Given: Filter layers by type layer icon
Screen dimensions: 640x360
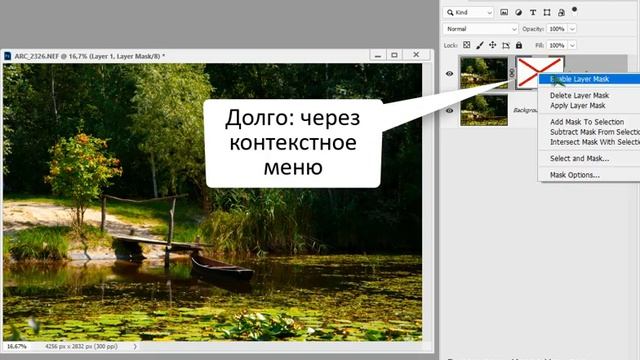Looking at the screenshot, I should click(x=533, y=12).
